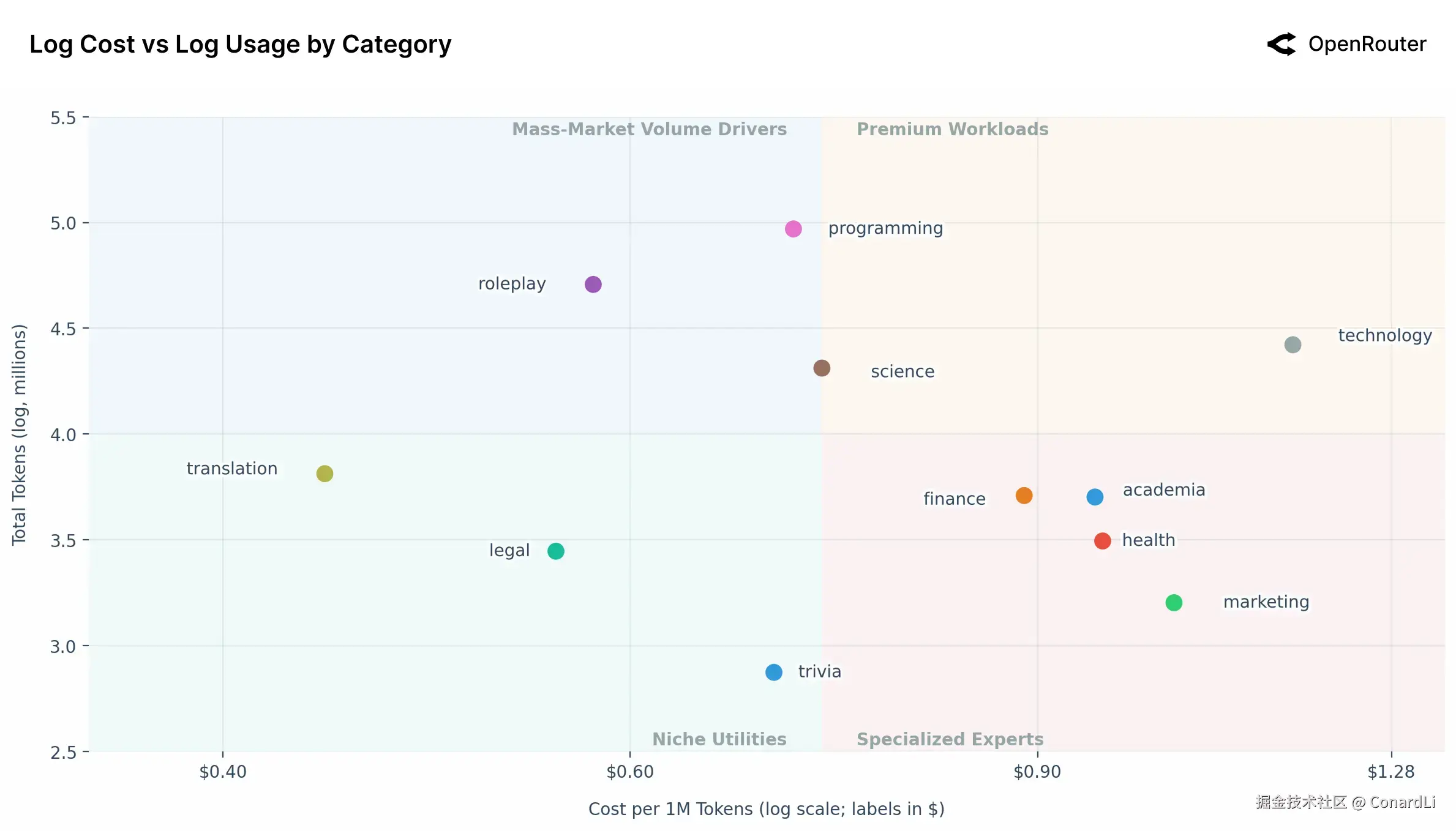This screenshot has width=1456, height=831.
Task: Click the OpenRouter logo icon
Action: tap(1282, 44)
